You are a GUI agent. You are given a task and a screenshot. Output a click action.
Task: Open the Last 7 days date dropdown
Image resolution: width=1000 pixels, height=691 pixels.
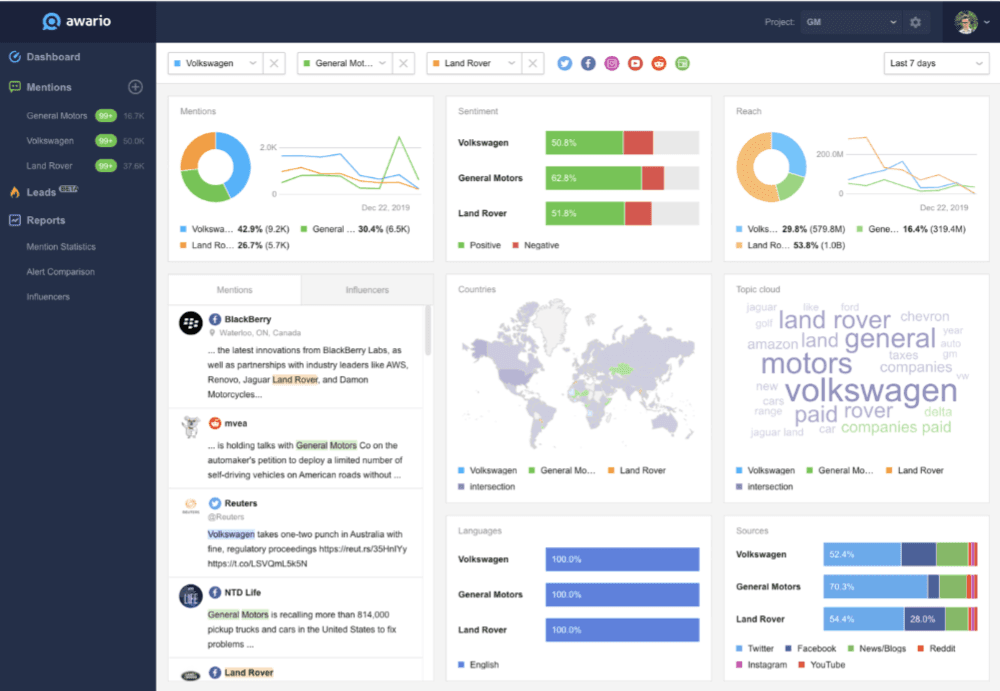(x=935, y=63)
